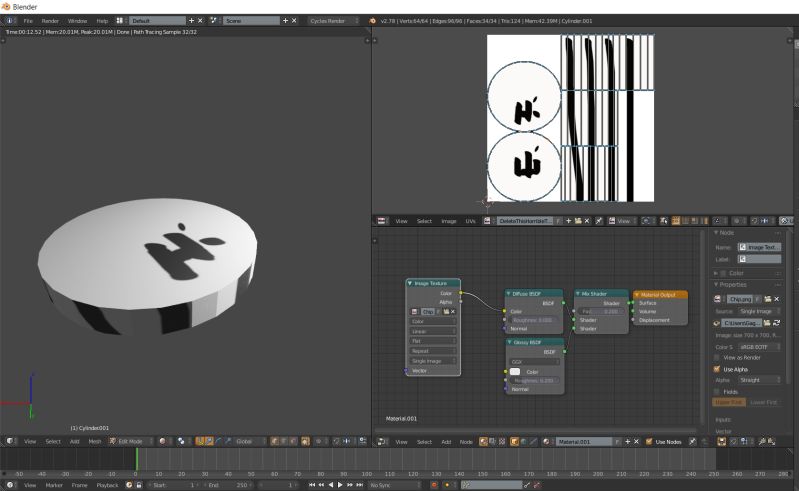
Task: Delete the Default screen layout
Action: click(x=200, y=21)
